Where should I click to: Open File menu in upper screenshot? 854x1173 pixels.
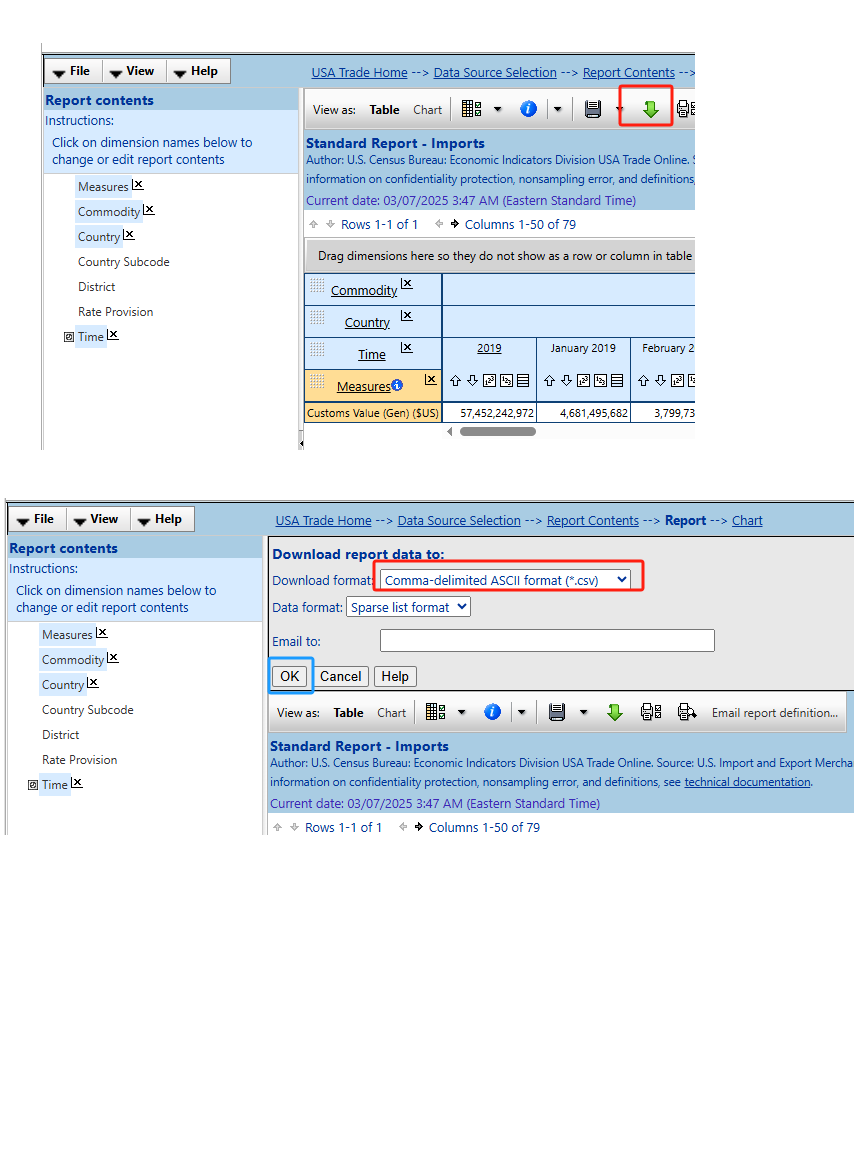click(73, 71)
